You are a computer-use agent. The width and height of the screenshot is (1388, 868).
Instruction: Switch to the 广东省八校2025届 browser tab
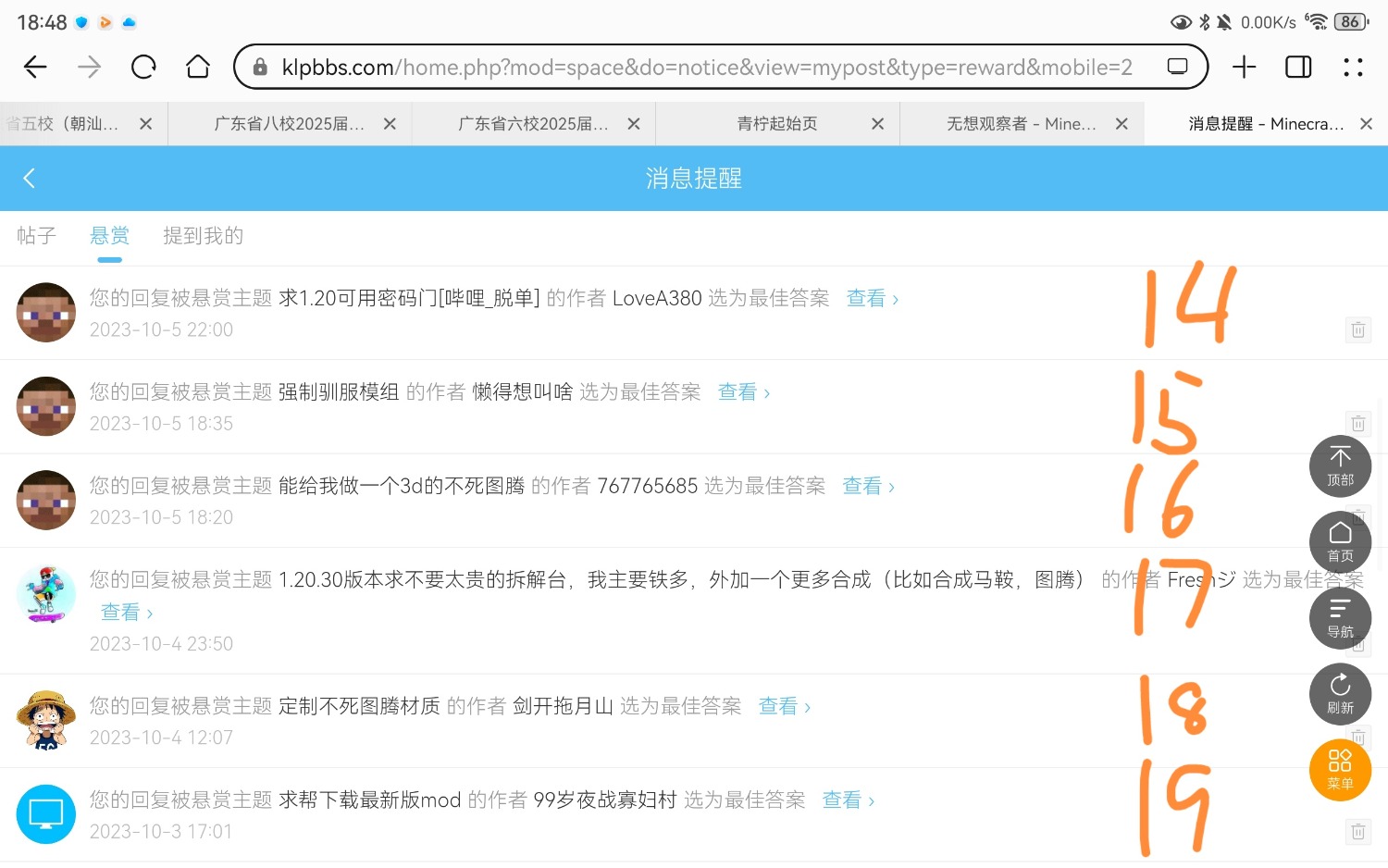coord(289,124)
